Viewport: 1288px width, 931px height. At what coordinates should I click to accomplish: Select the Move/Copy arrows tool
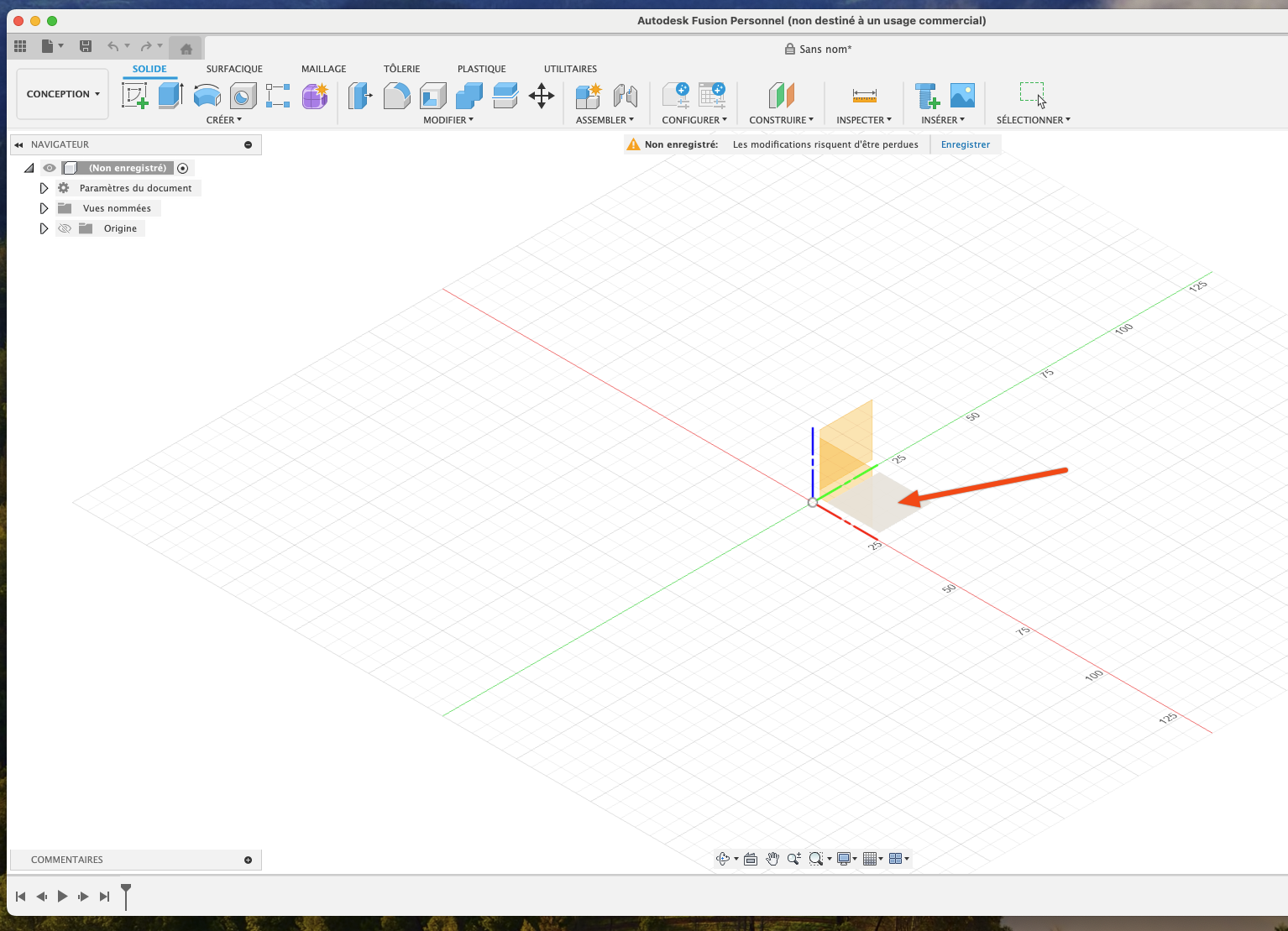click(x=542, y=96)
